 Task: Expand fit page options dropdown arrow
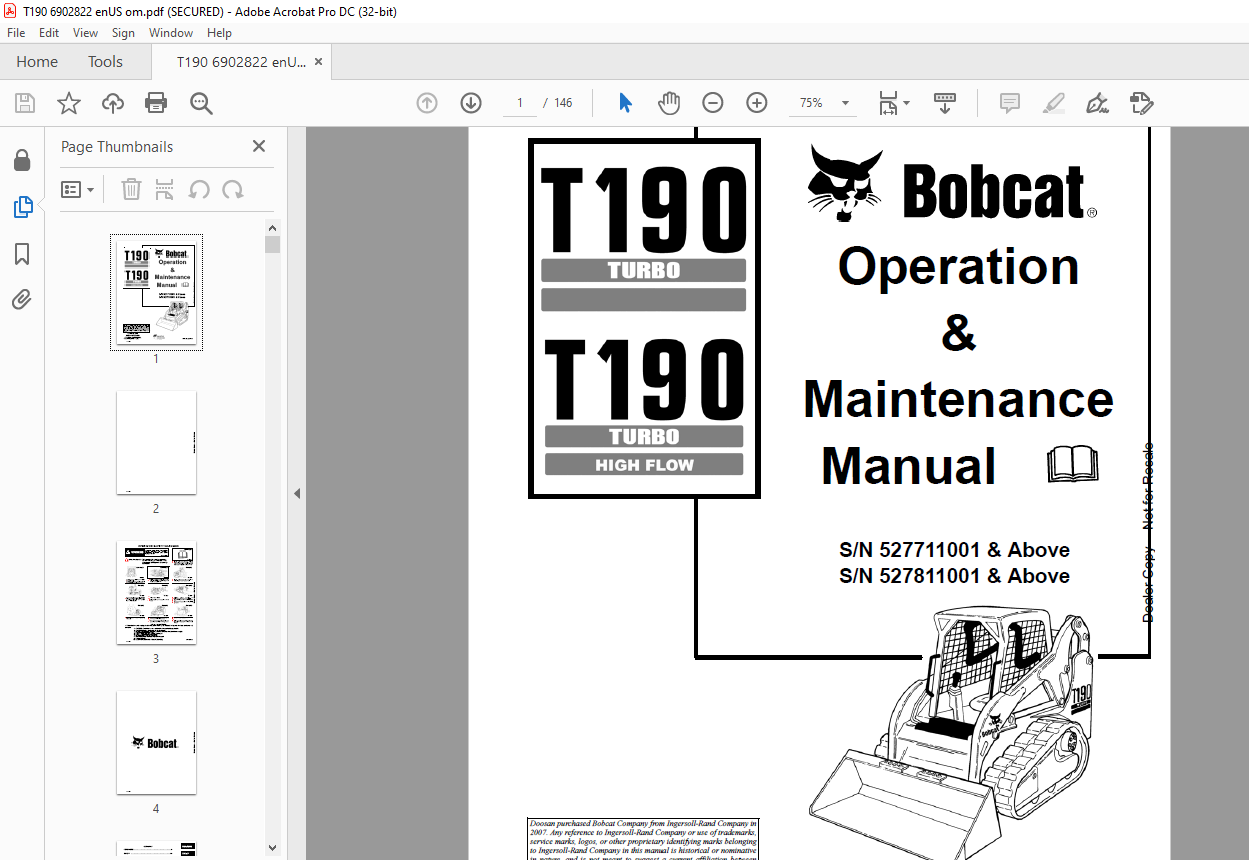coord(907,102)
